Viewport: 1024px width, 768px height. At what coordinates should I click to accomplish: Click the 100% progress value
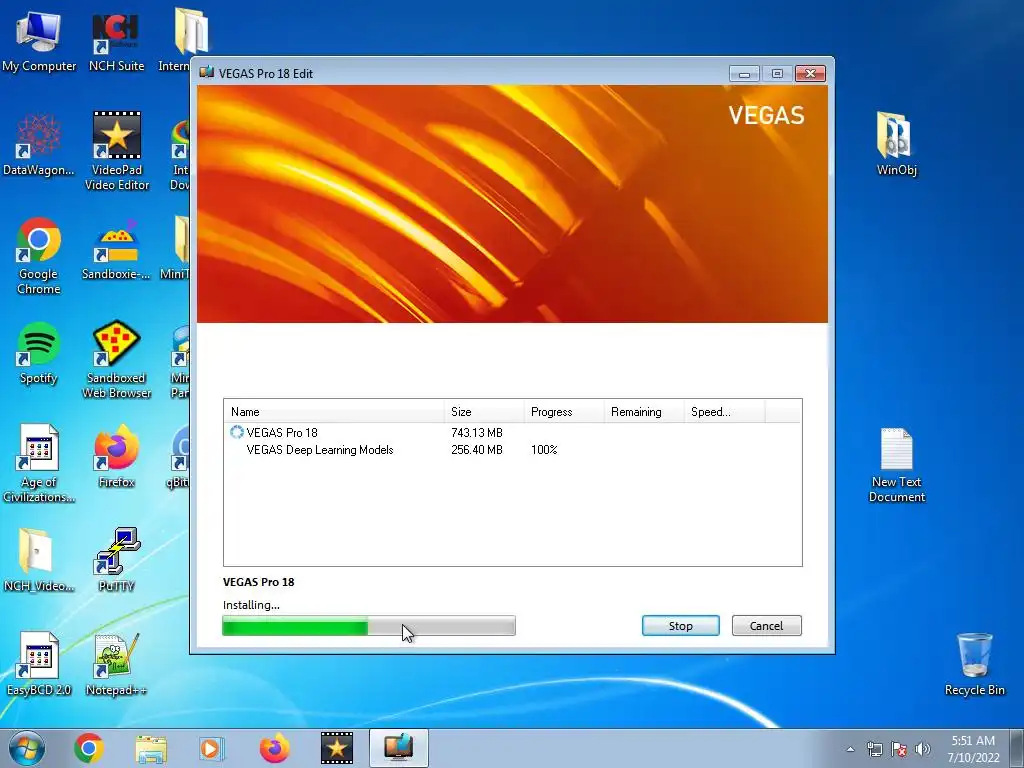[544, 449]
